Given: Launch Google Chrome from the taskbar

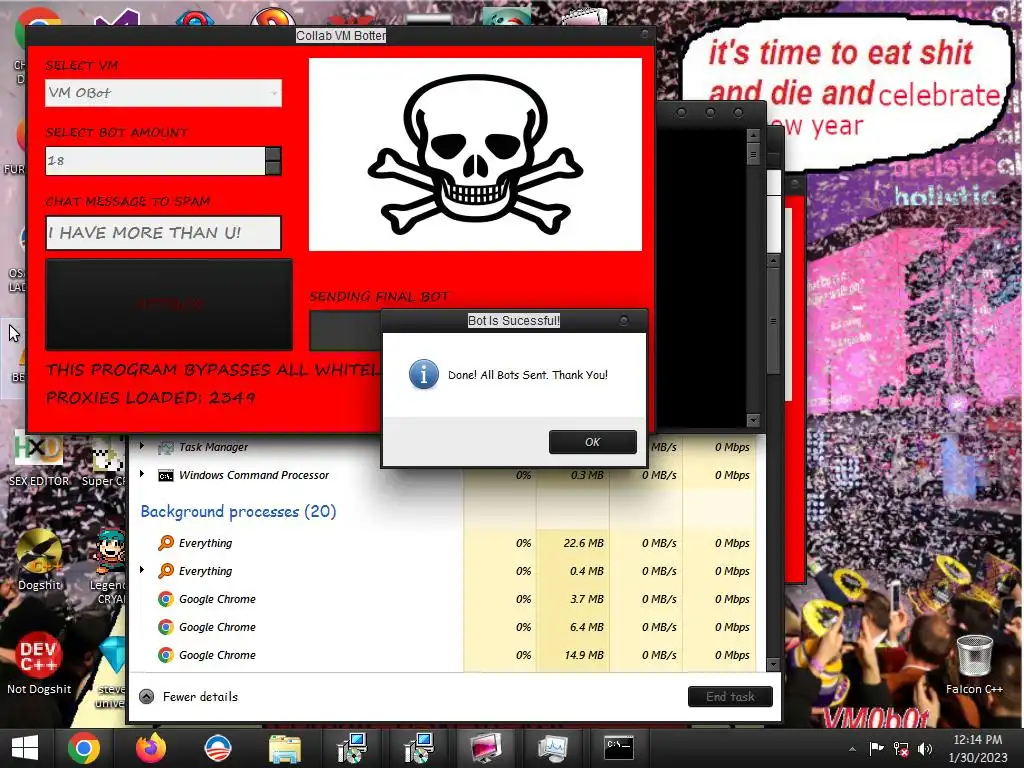Looking at the screenshot, I should point(84,748).
